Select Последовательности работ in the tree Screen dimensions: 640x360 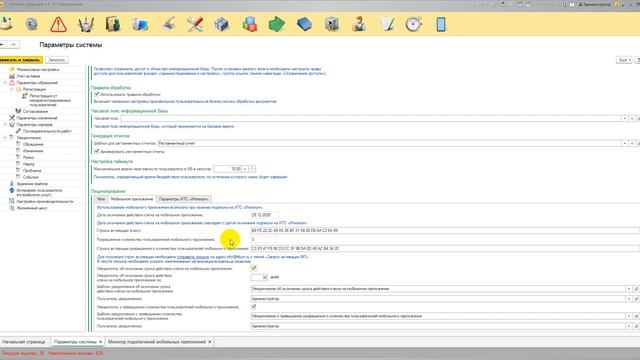click(x=47, y=131)
